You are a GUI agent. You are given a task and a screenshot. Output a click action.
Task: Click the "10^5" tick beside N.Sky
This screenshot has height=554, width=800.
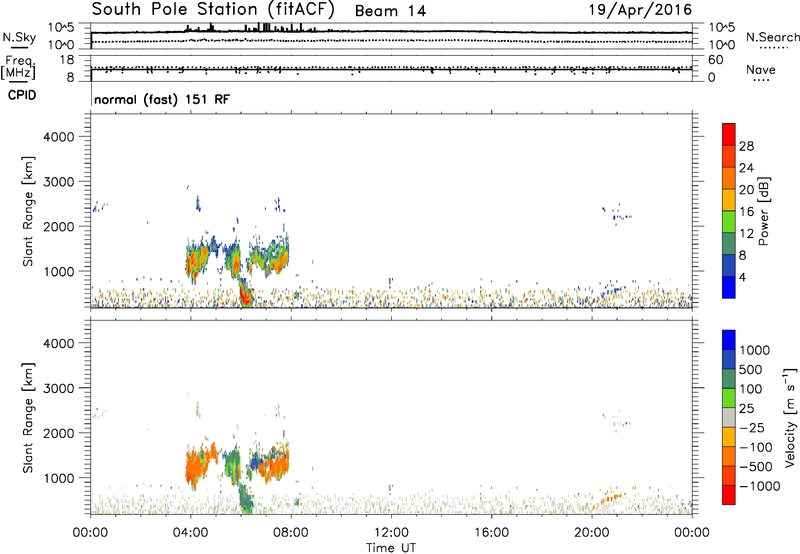[x=61, y=27]
